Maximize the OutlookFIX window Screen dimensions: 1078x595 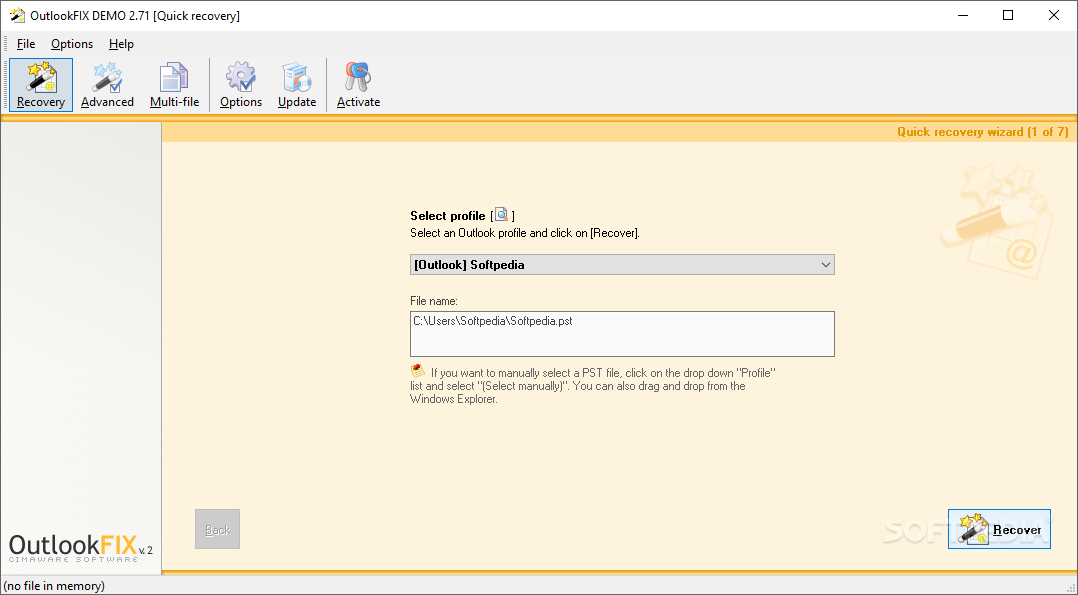(1008, 15)
